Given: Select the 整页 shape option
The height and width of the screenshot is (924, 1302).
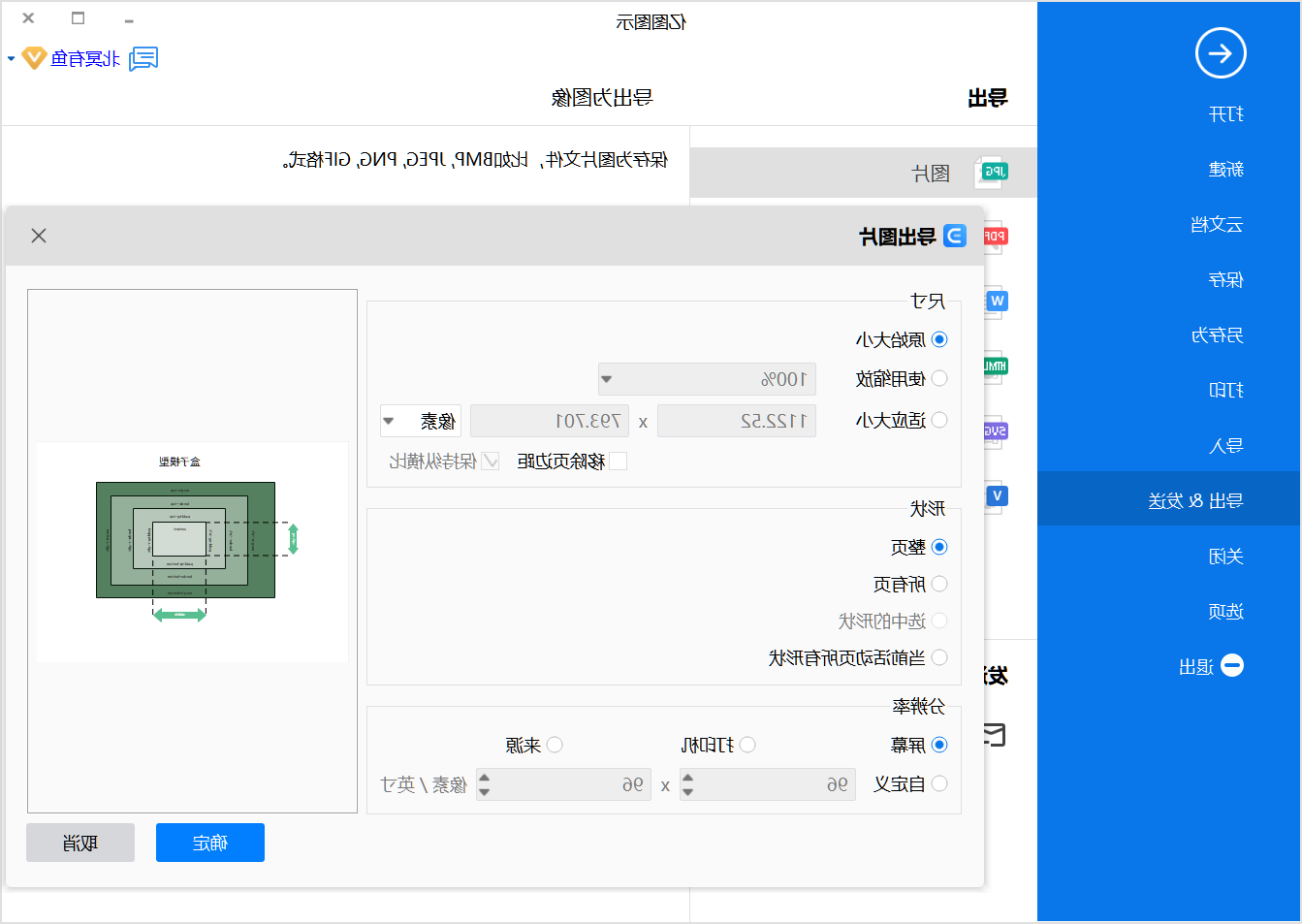Looking at the screenshot, I should [x=939, y=547].
